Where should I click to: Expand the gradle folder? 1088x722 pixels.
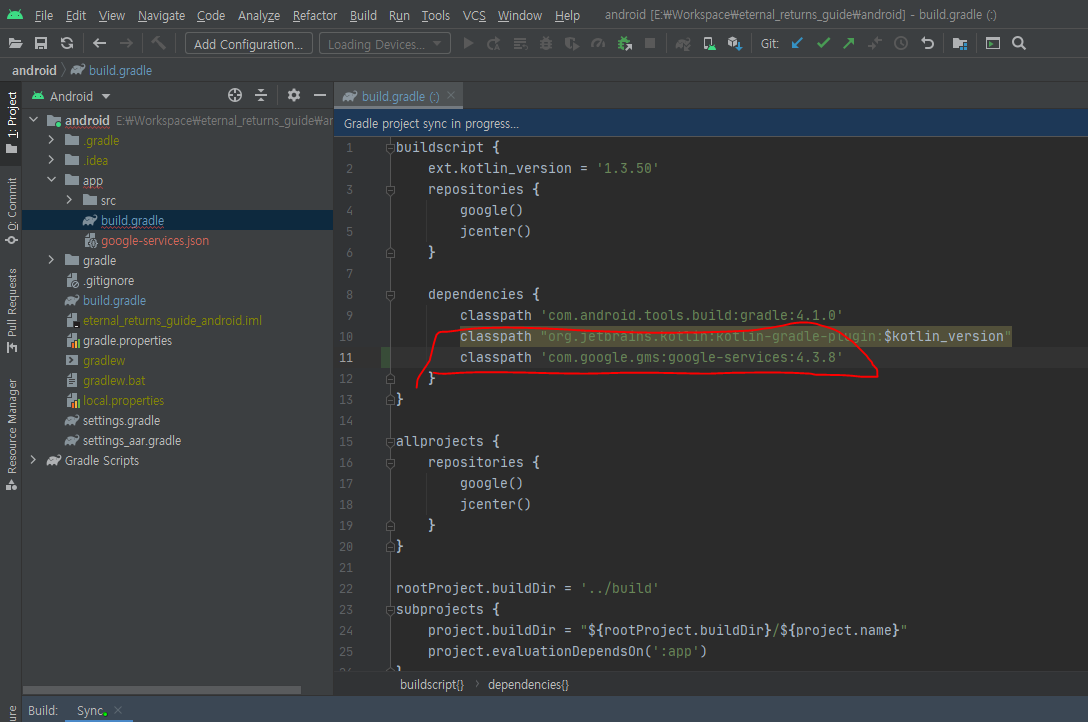tap(51, 260)
